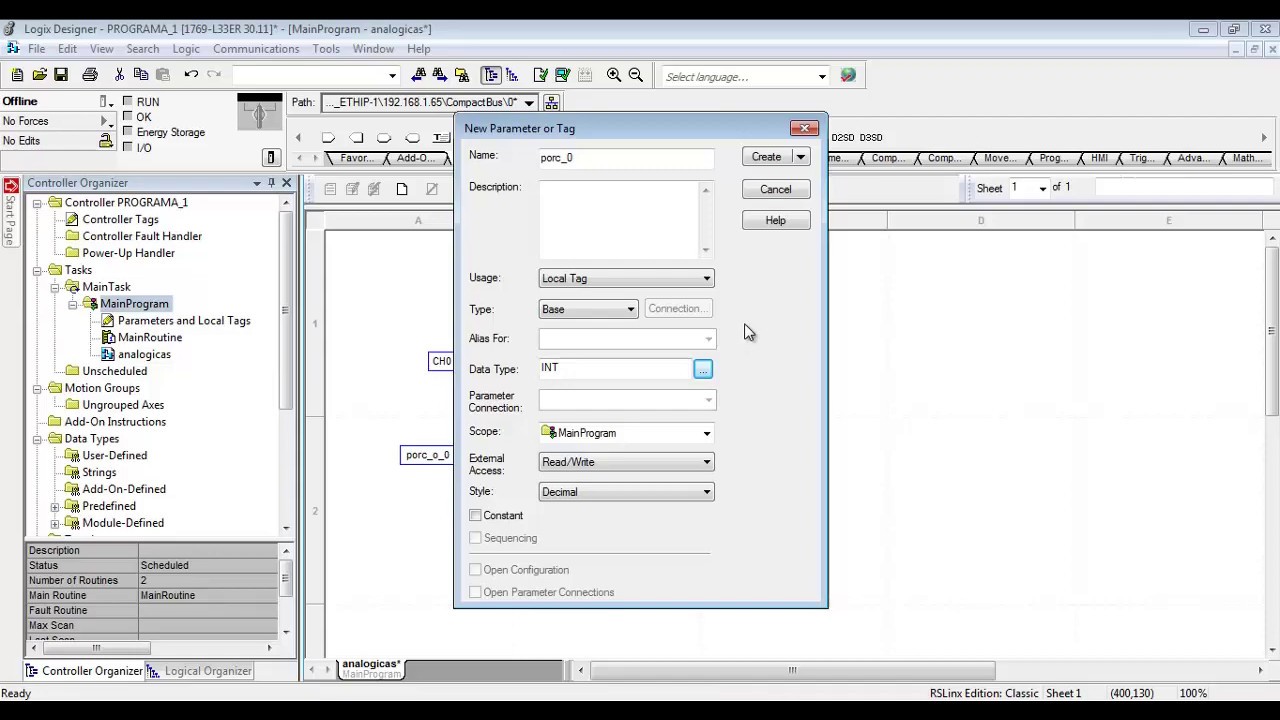Click the Verify Controller icon

click(x=562, y=75)
